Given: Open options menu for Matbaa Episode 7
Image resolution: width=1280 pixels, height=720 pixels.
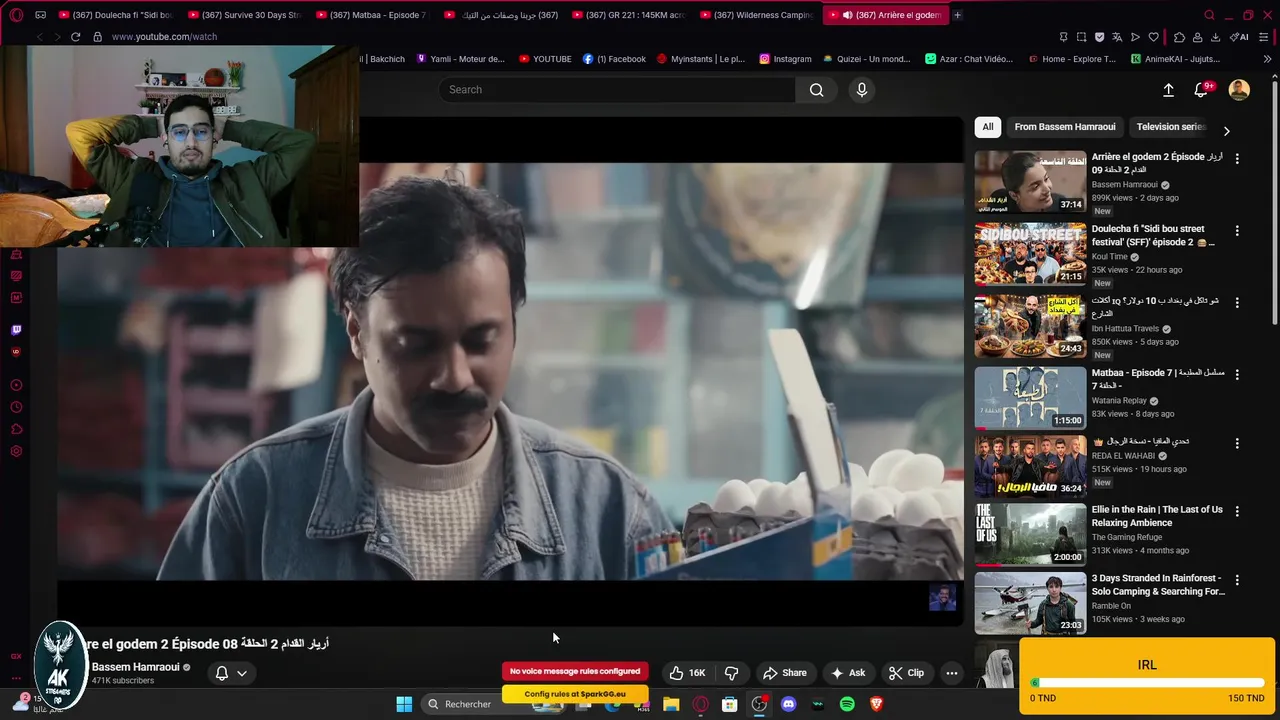Looking at the screenshot, I should pos(1237,375).
